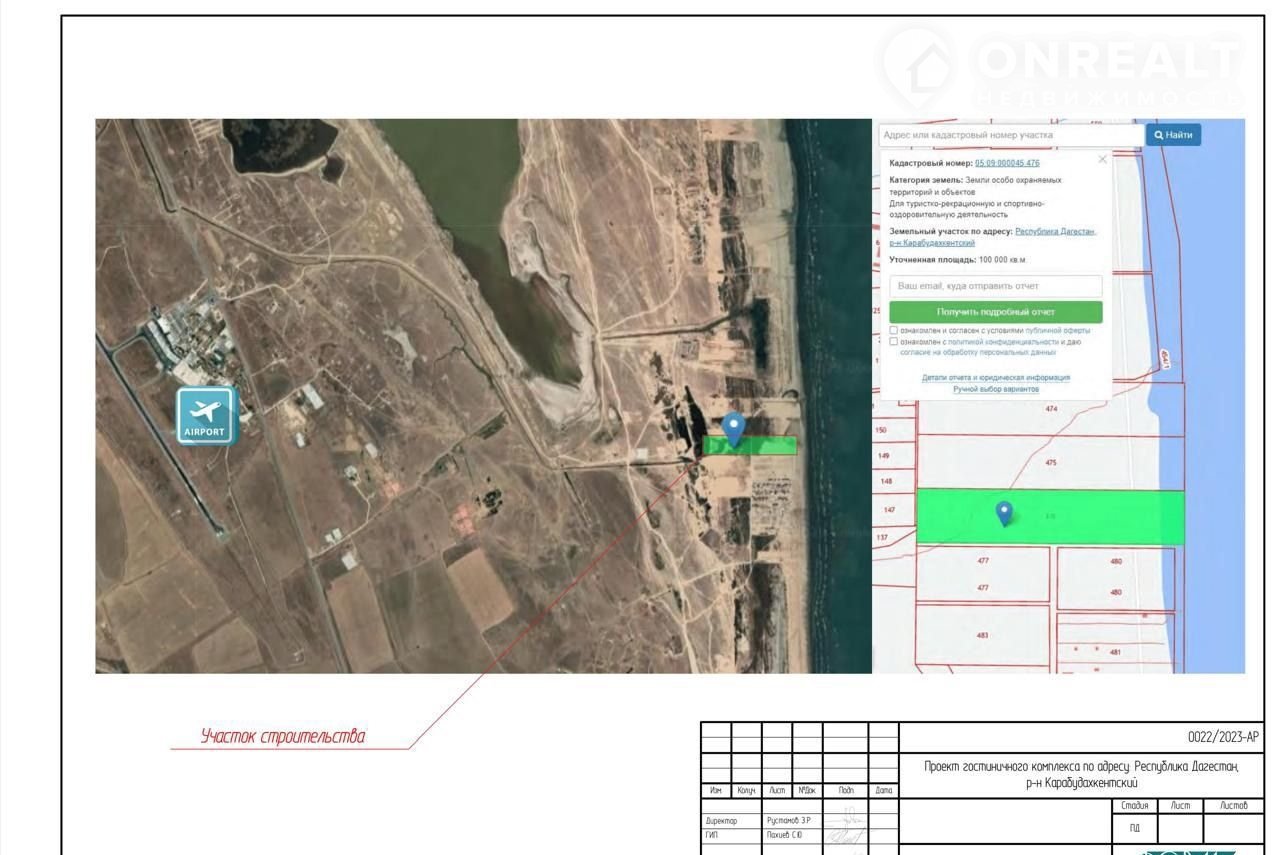The height and width of the screenshot is (855, 1280).
Task: Select parcel 483 on cadastral map
Action: click(x=981, y=635)
